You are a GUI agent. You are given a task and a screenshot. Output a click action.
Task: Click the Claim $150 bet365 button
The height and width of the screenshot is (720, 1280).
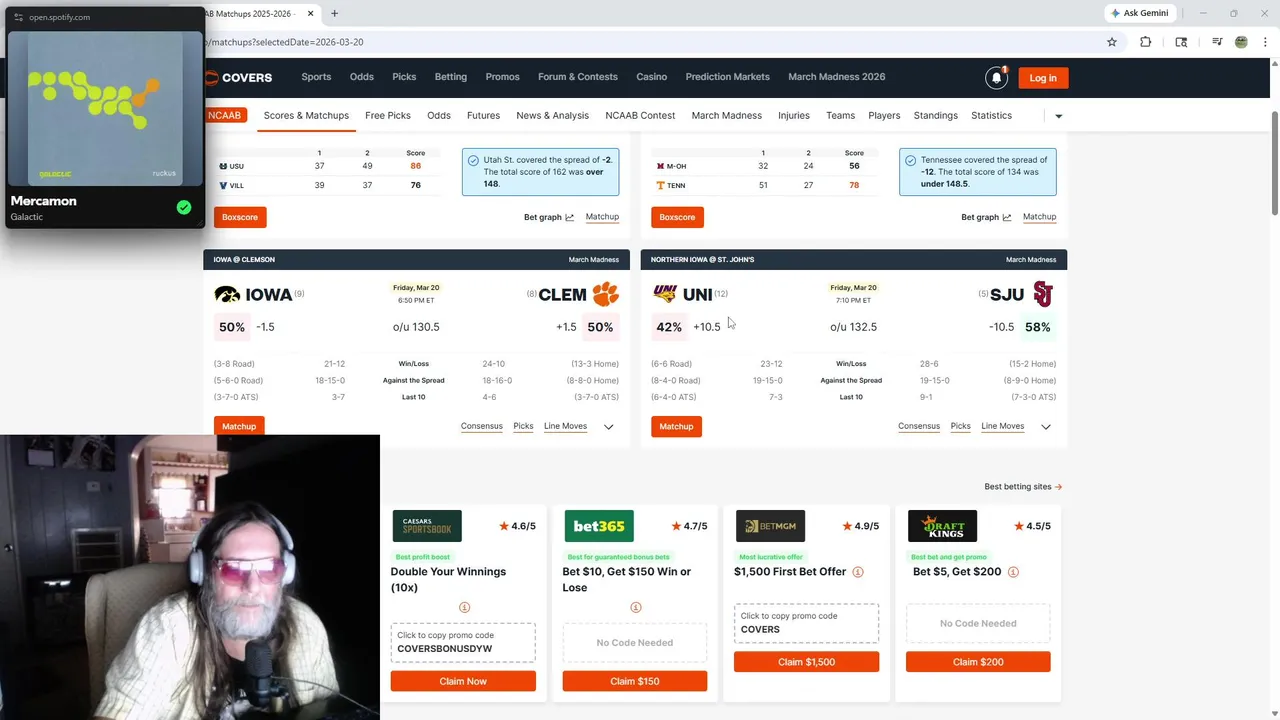pos(635,681)
